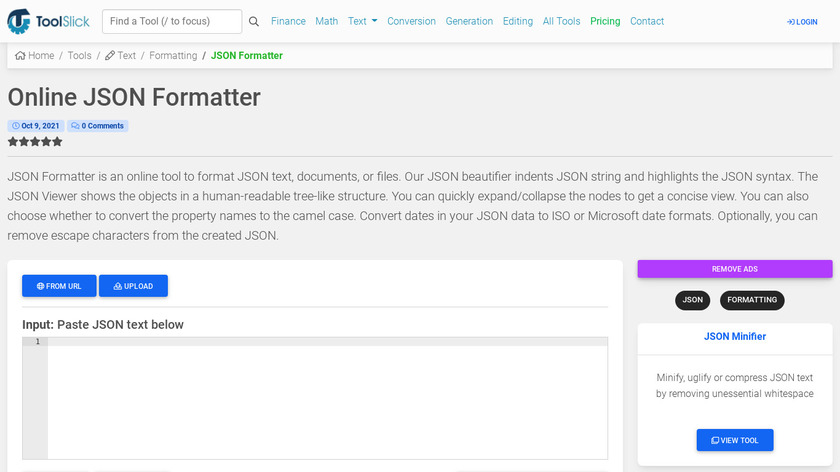Click the ToolSlick logo icon
The image size is (840, 472).
click(x=20, y=21)
